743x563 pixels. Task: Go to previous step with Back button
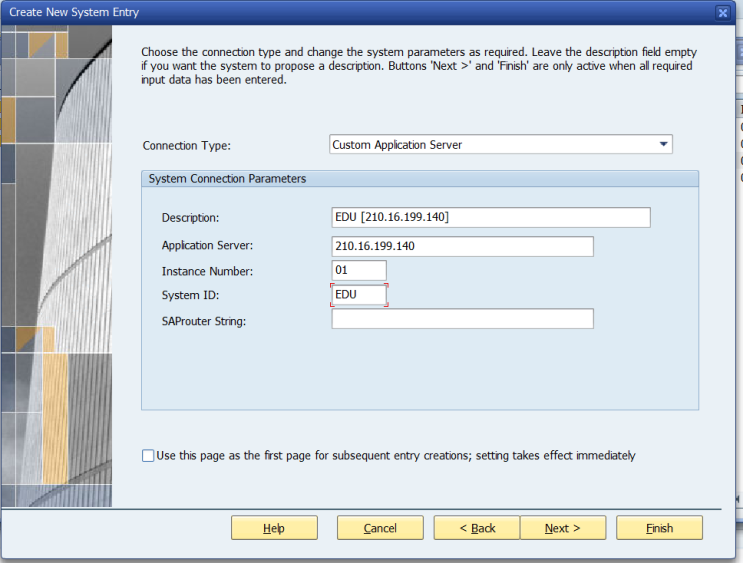[477, 528]
